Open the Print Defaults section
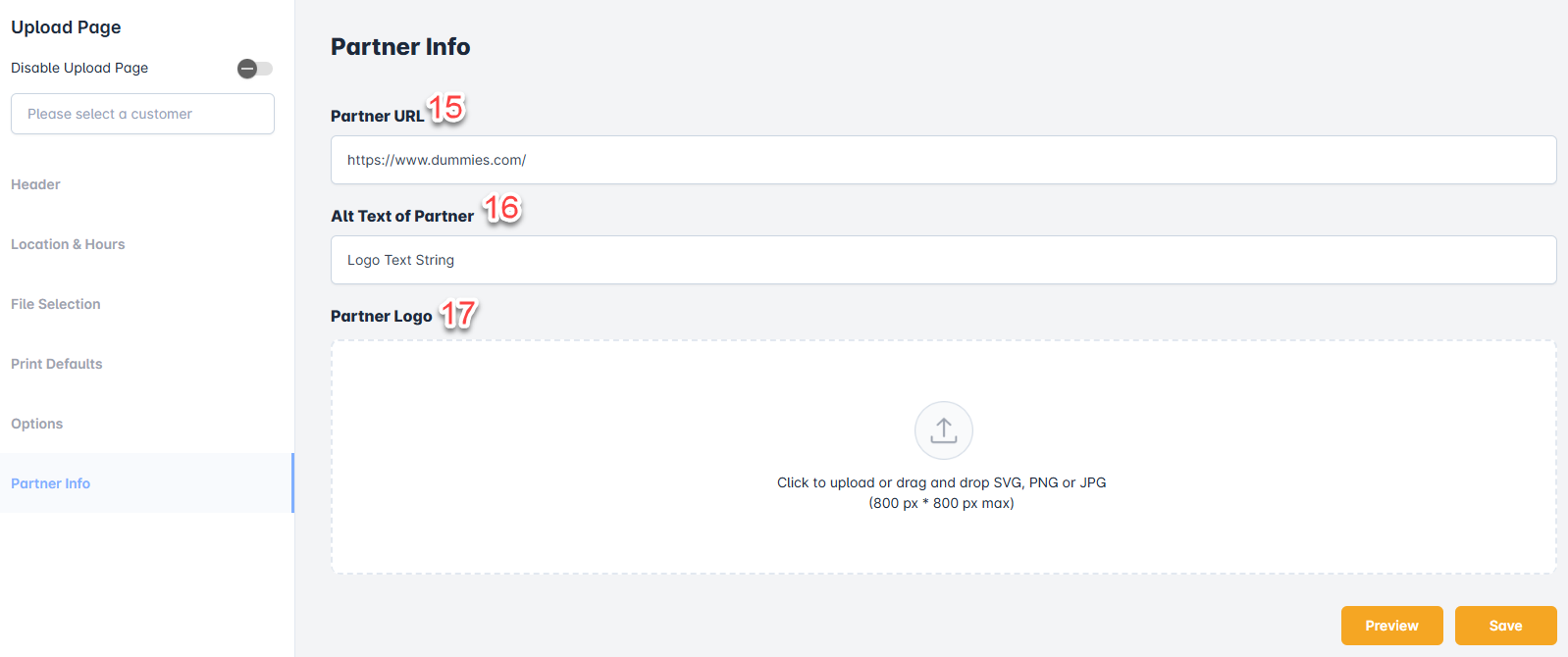Screen dimensions: 1568x657 click(57, 364)
